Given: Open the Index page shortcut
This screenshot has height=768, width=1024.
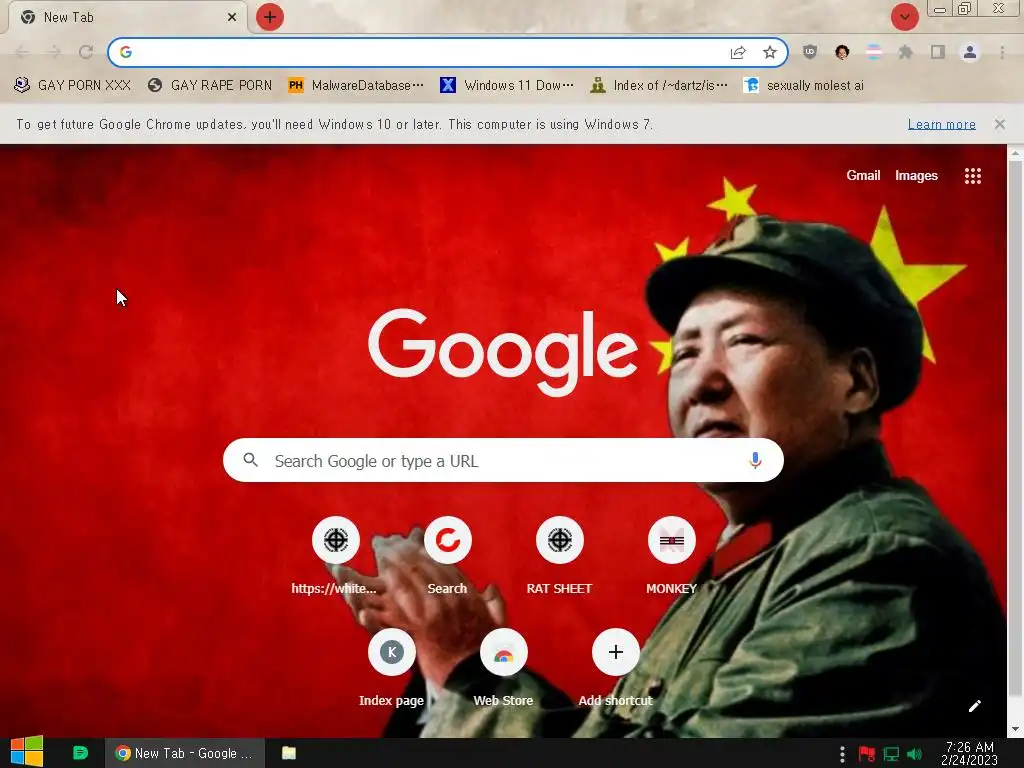Looking at the screenshot, I should 391,667.
